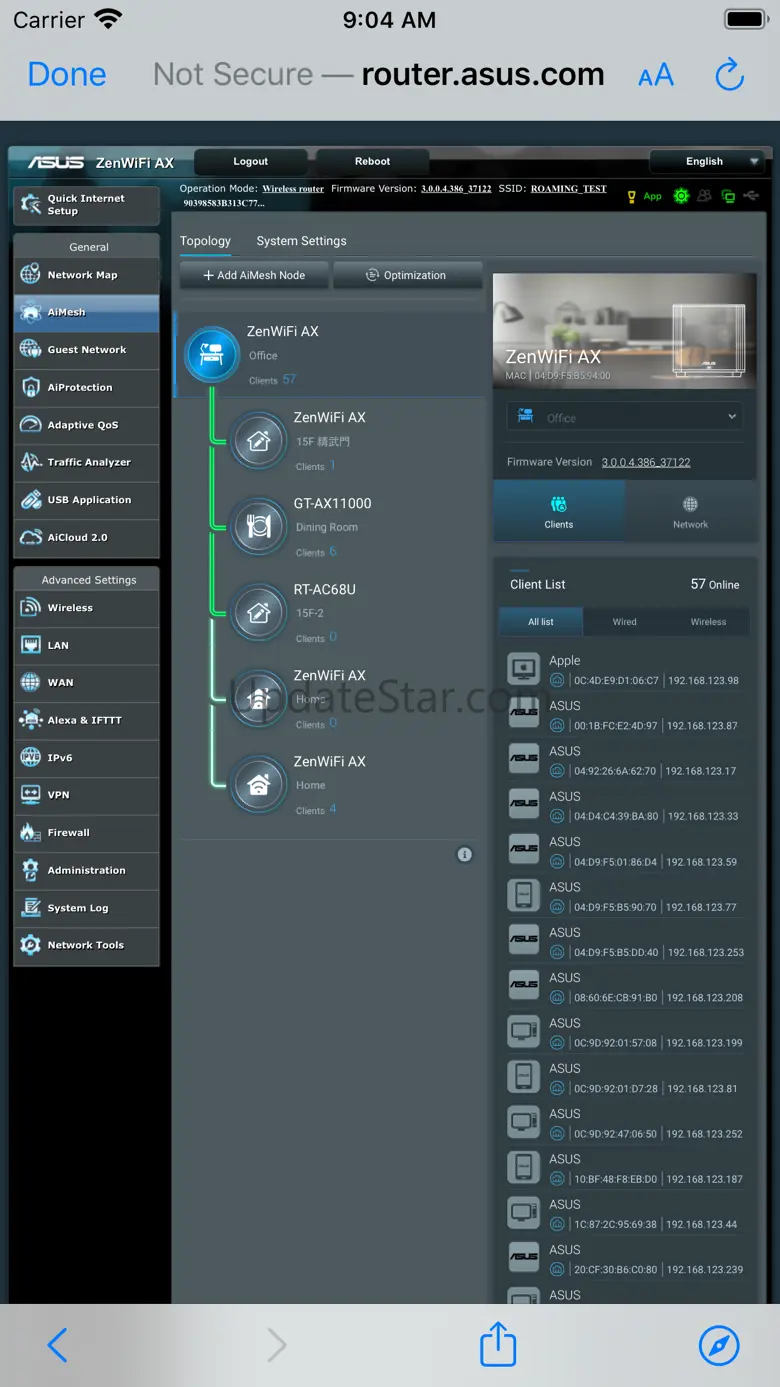
Task: Click green gear status icon in header
Action: (x=681, y=196)
